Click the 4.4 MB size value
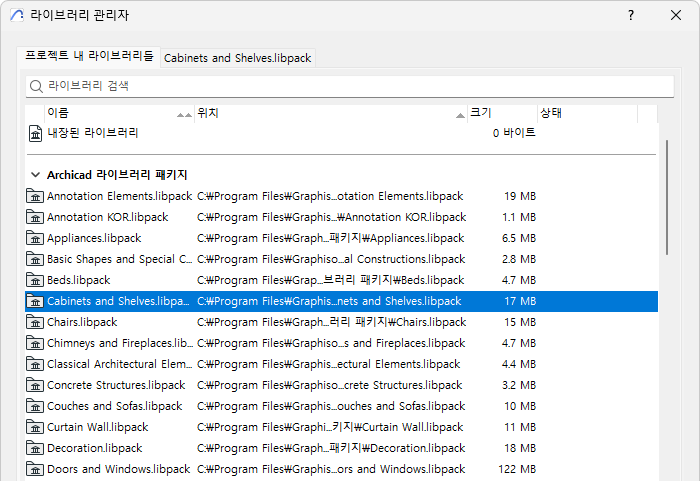The height and width of the screenshot is (481, 700). (519, 364)
